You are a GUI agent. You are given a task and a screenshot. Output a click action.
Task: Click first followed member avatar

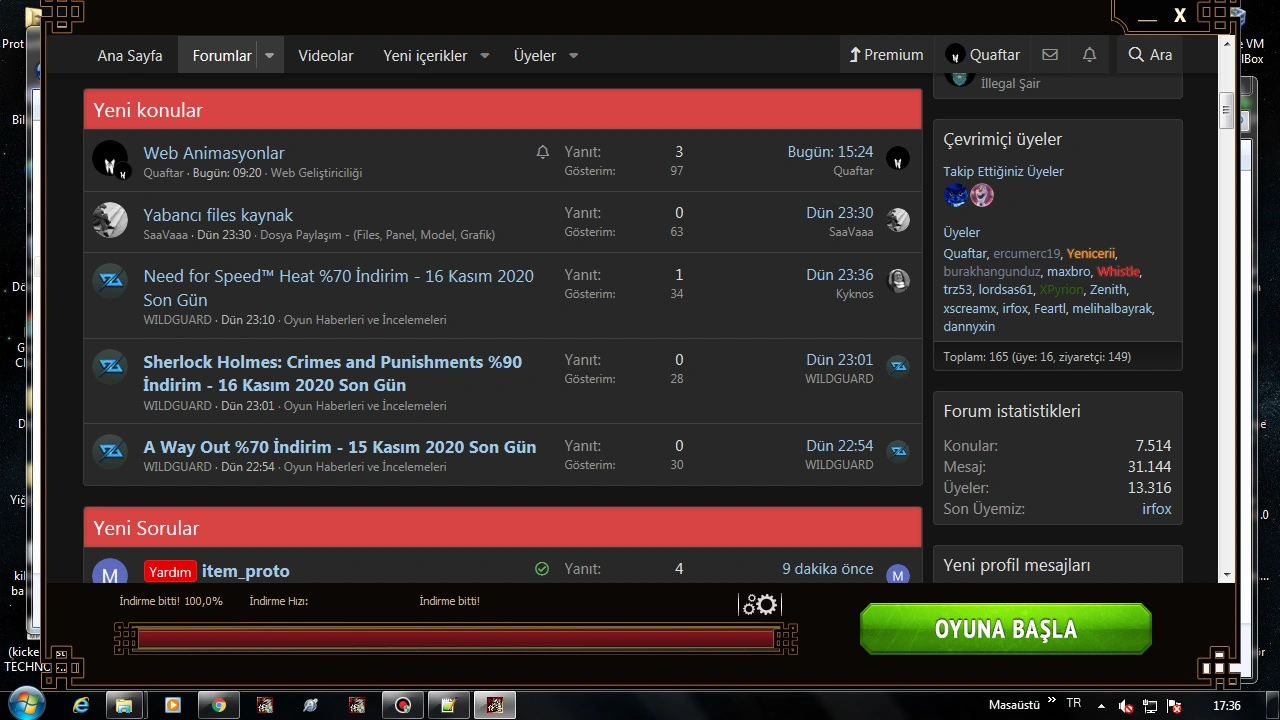coord(956,195)
